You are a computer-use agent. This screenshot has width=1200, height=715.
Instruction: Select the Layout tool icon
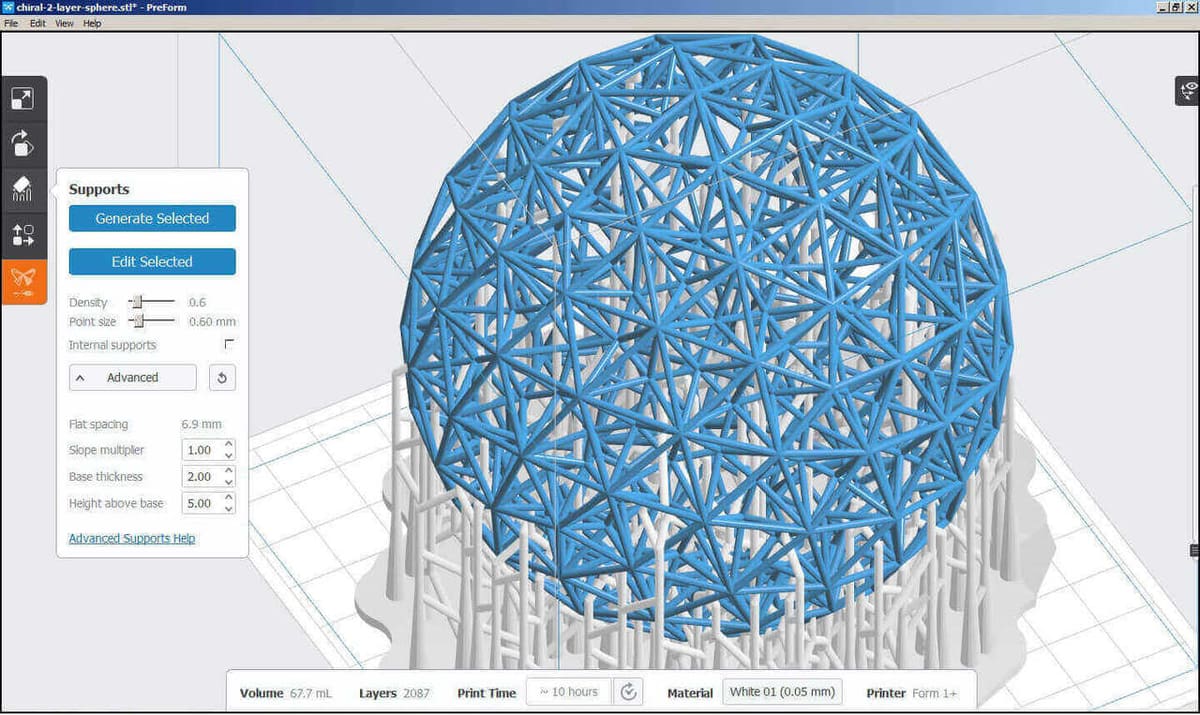(22, 236)
